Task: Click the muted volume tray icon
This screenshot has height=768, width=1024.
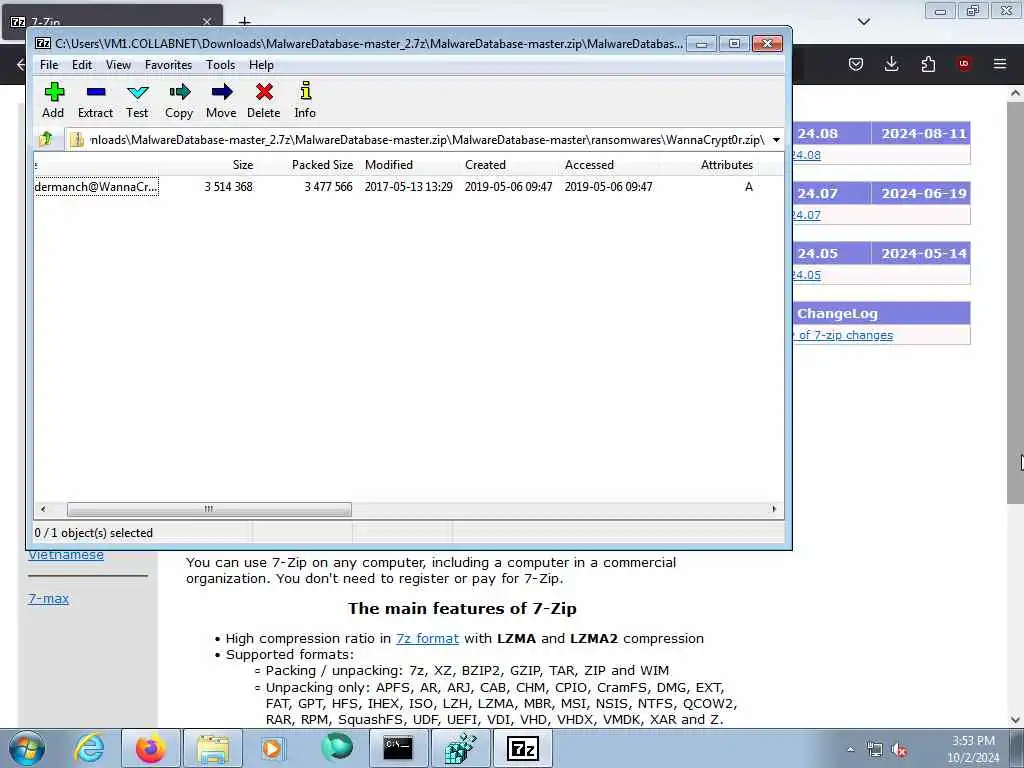Action: 900,750
